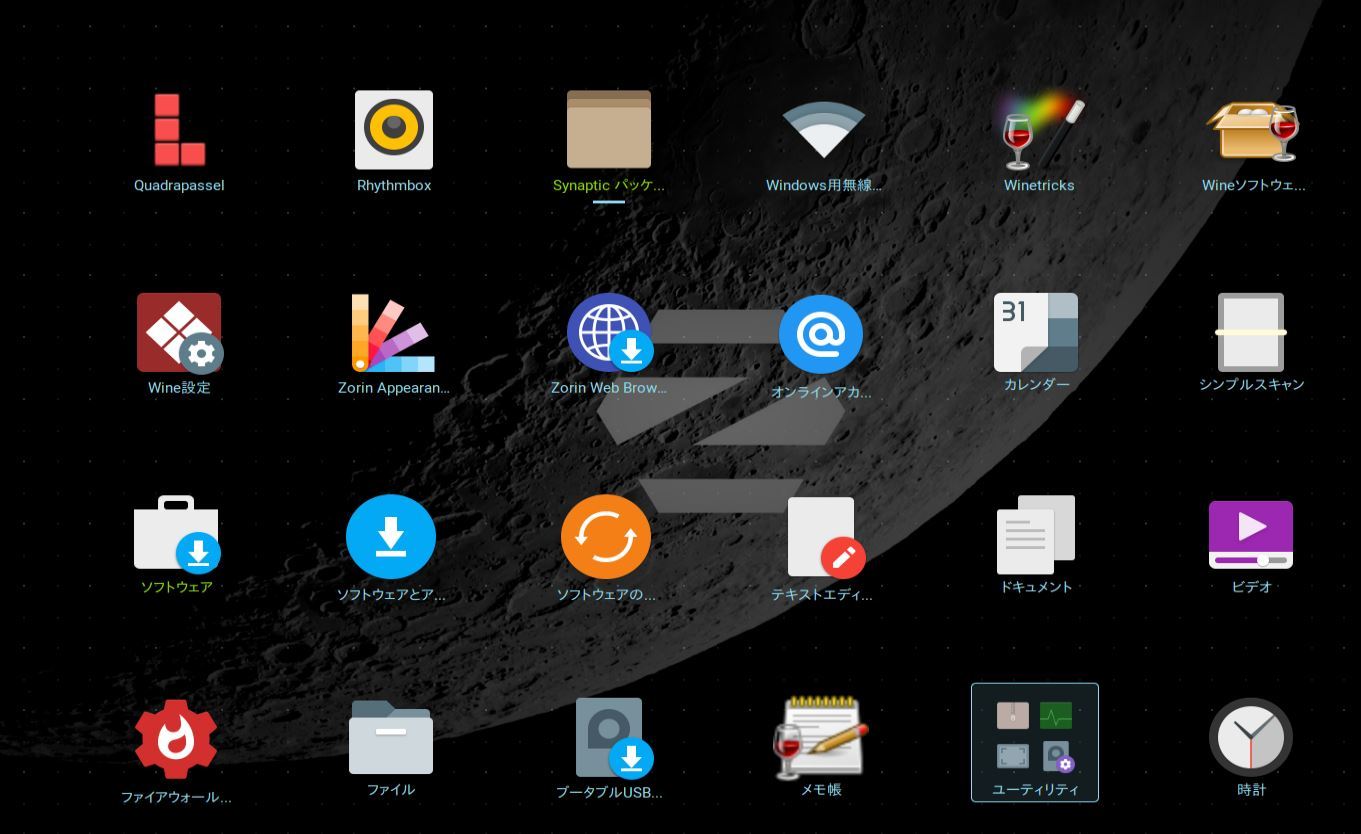This screenshot has height=834, width=1361.
Task: Launch Rhythmbox music player
Action: 394,130
